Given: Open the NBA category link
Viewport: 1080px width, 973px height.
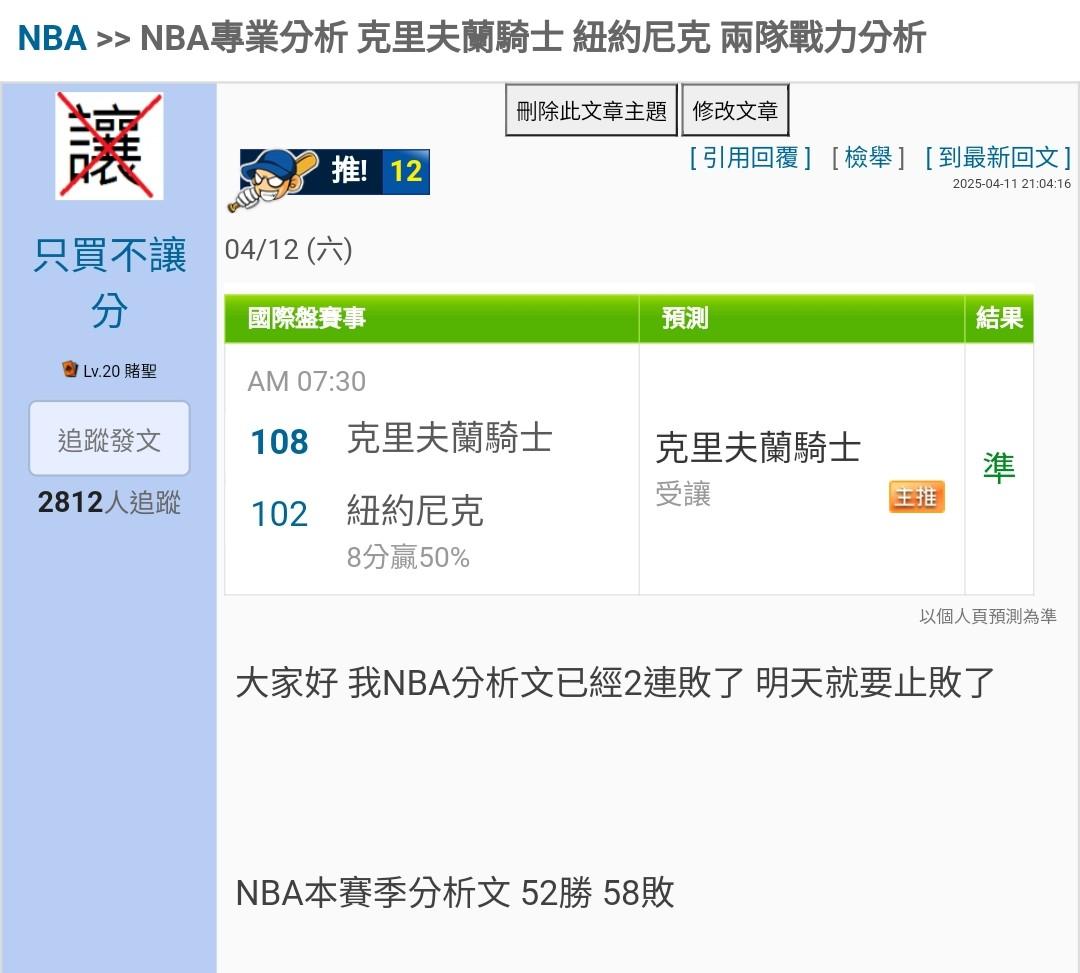Looking at the screenshot, I should coord(52,37).
